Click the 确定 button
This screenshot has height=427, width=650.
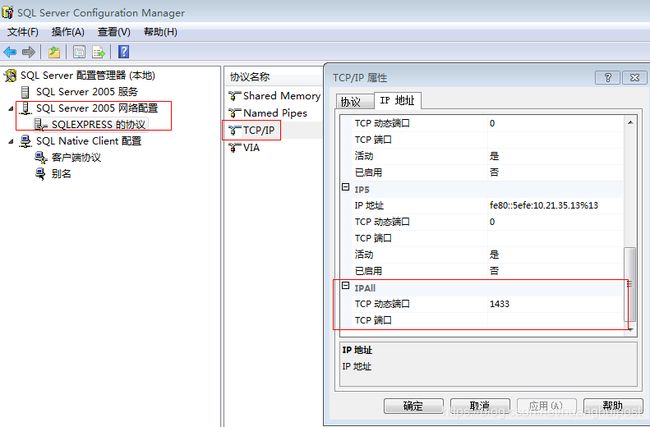[x=413, y=406]
